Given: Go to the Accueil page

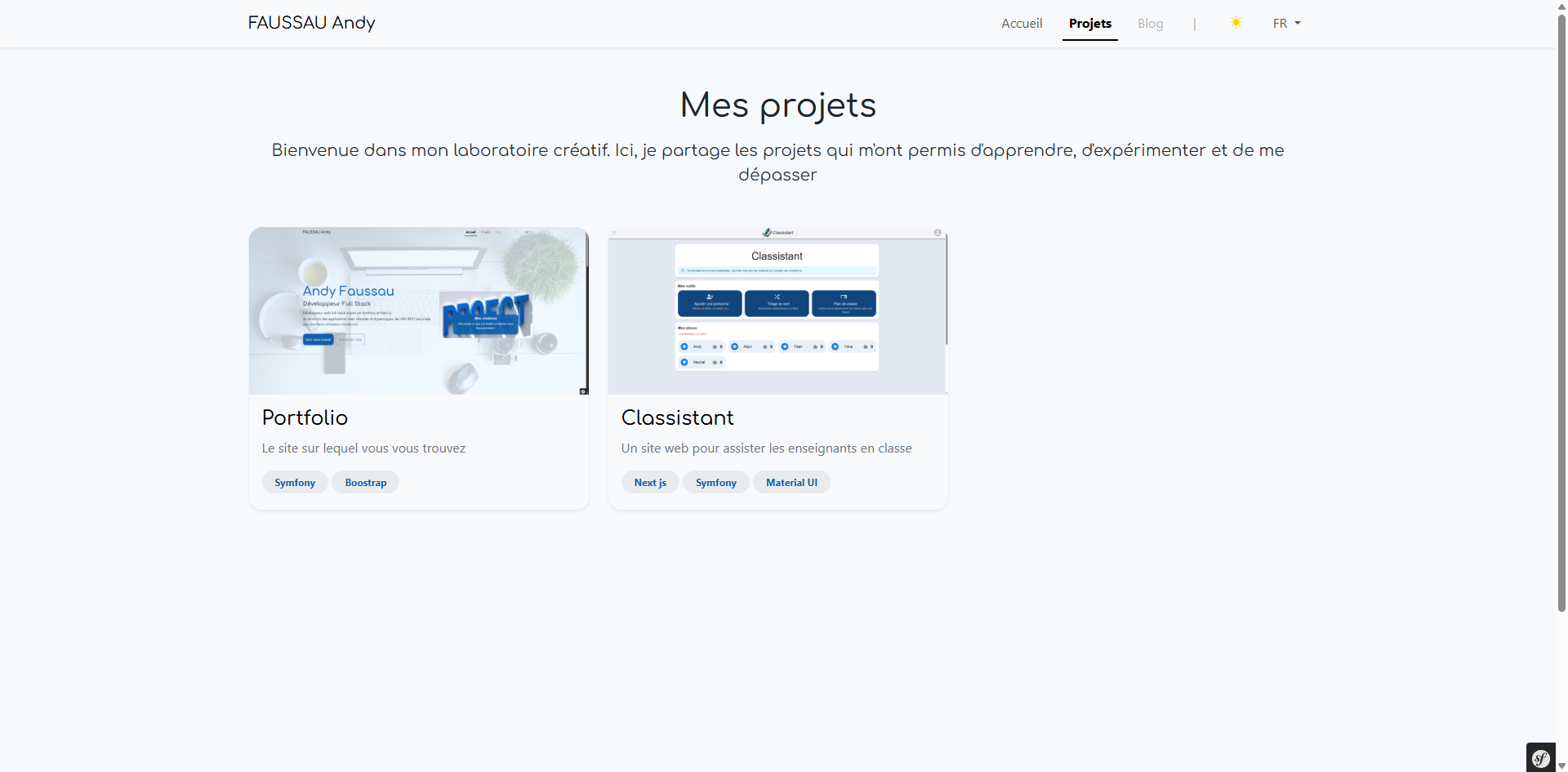Looking at the screenshot, I should [x=1022, y=24].
